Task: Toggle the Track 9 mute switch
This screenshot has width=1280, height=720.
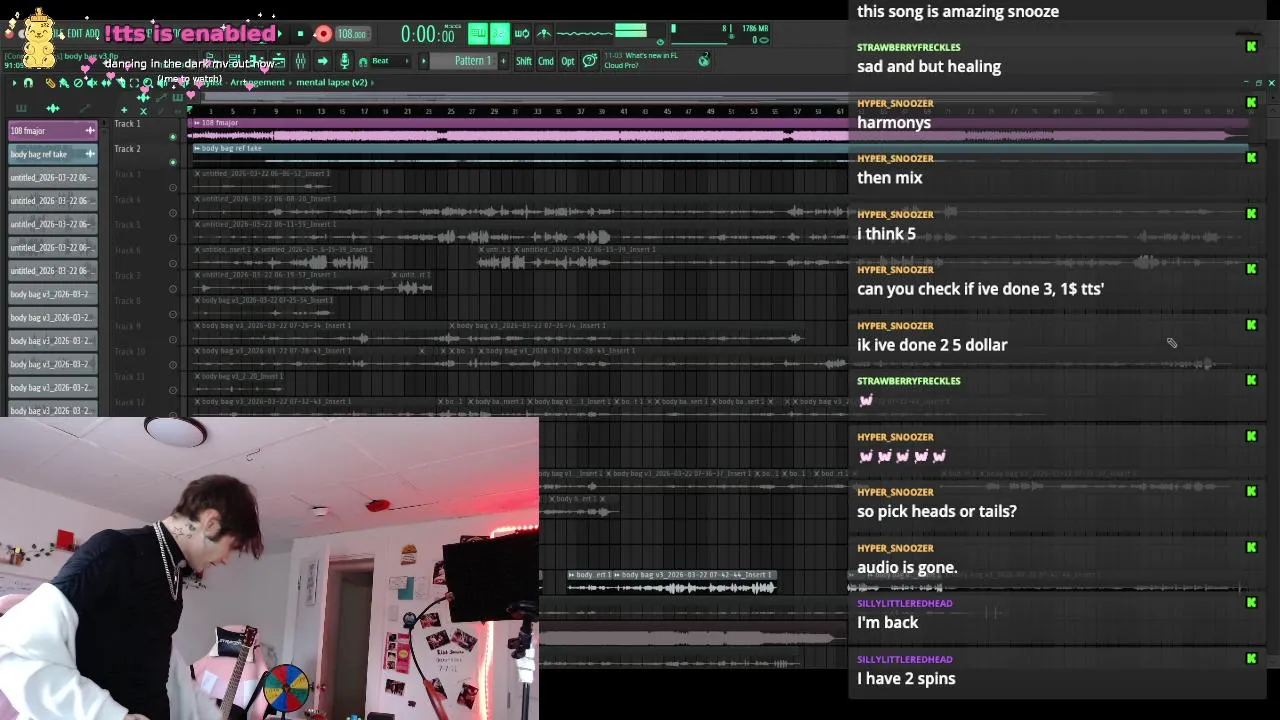Action: (172, 339)
